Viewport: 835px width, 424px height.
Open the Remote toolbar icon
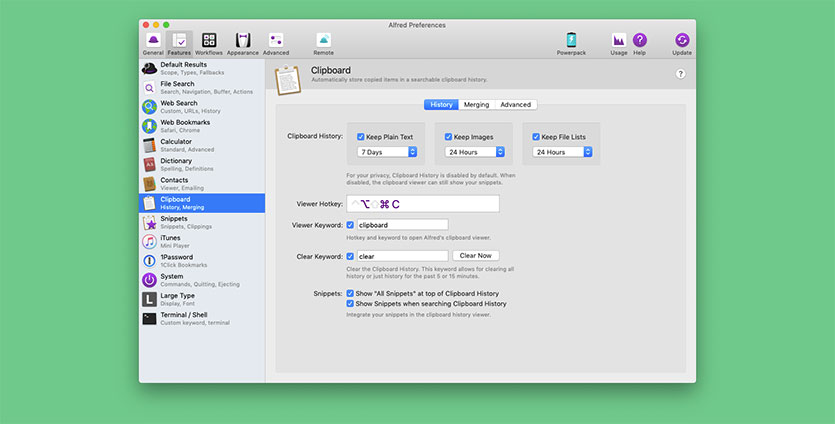pos(323,42)
